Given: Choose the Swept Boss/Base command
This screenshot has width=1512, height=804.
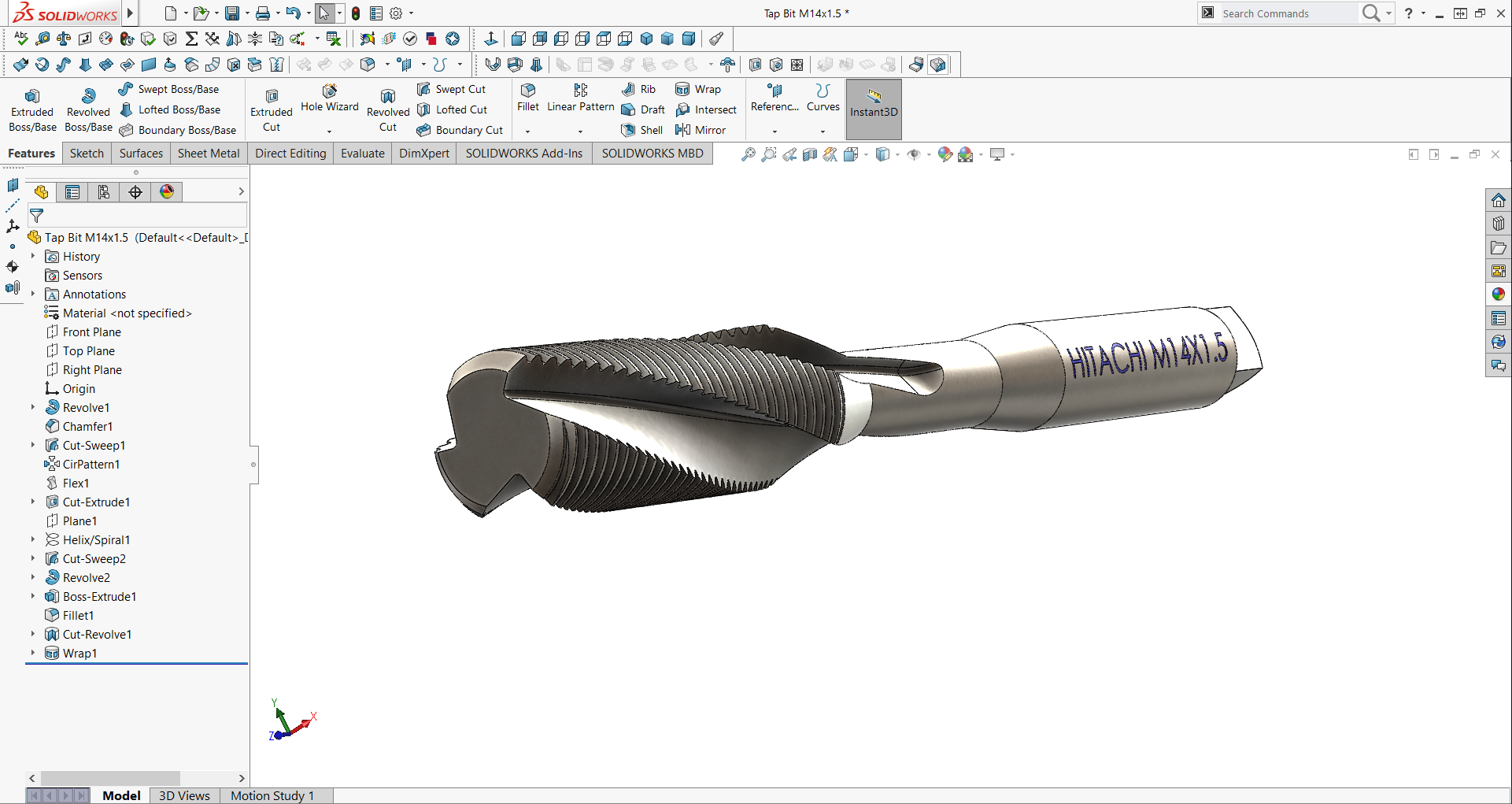Looking at the screenshot, I should [168, 89].
